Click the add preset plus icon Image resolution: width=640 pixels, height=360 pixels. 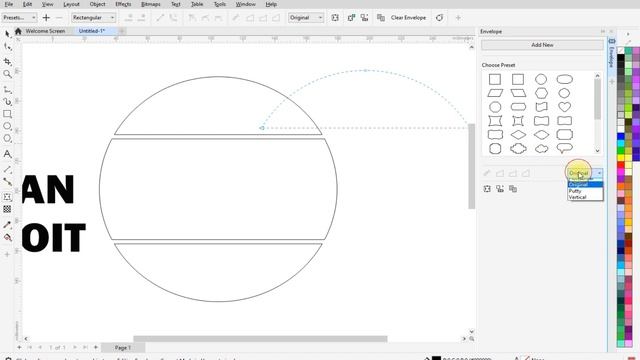46,18
